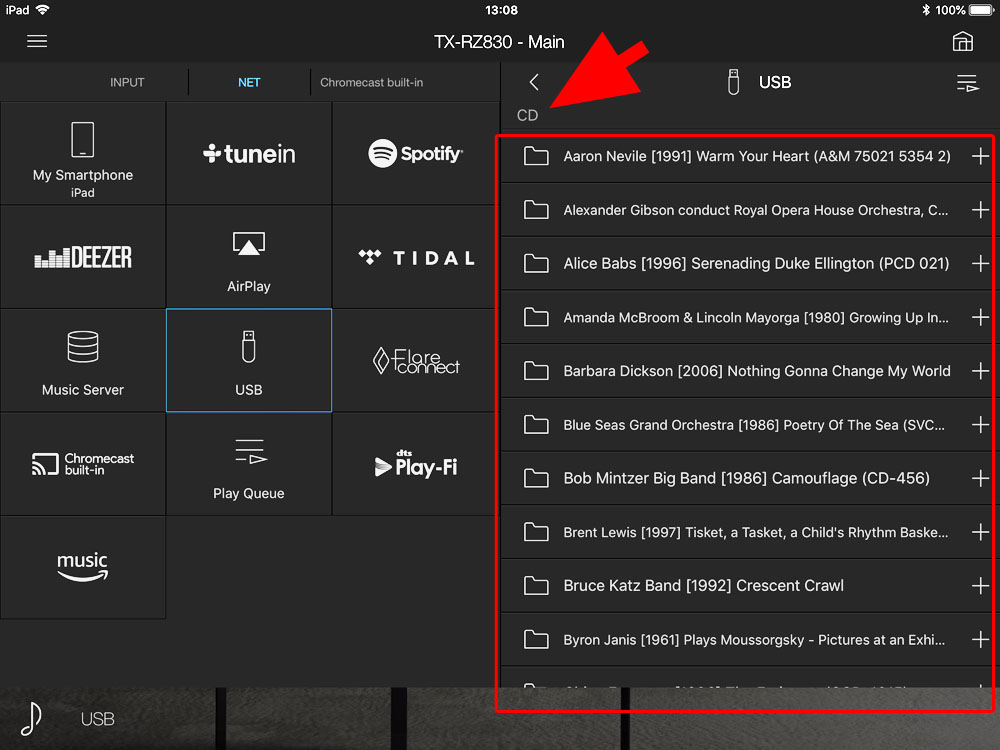The height and width of the screenshot is (750, 1000).
Task: Open Spotify streaming service
Action: [415, 153]
